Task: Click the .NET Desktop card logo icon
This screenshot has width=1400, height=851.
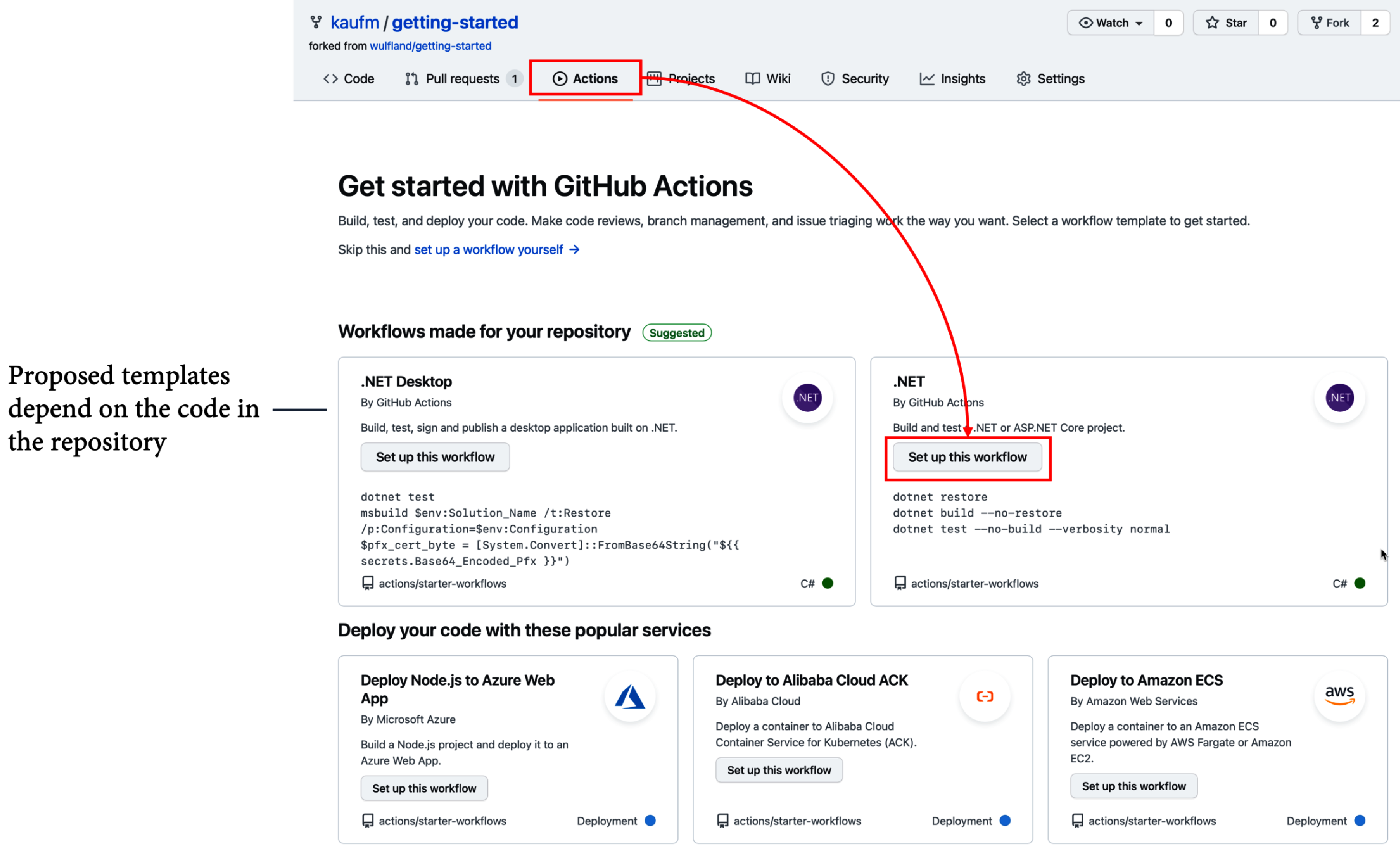Action: click(807, 397)
